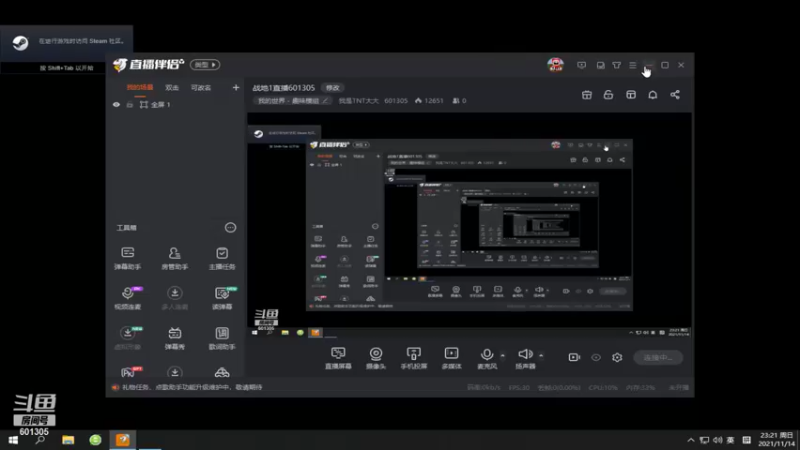Open taskbar search magnifier

point(40,440)
